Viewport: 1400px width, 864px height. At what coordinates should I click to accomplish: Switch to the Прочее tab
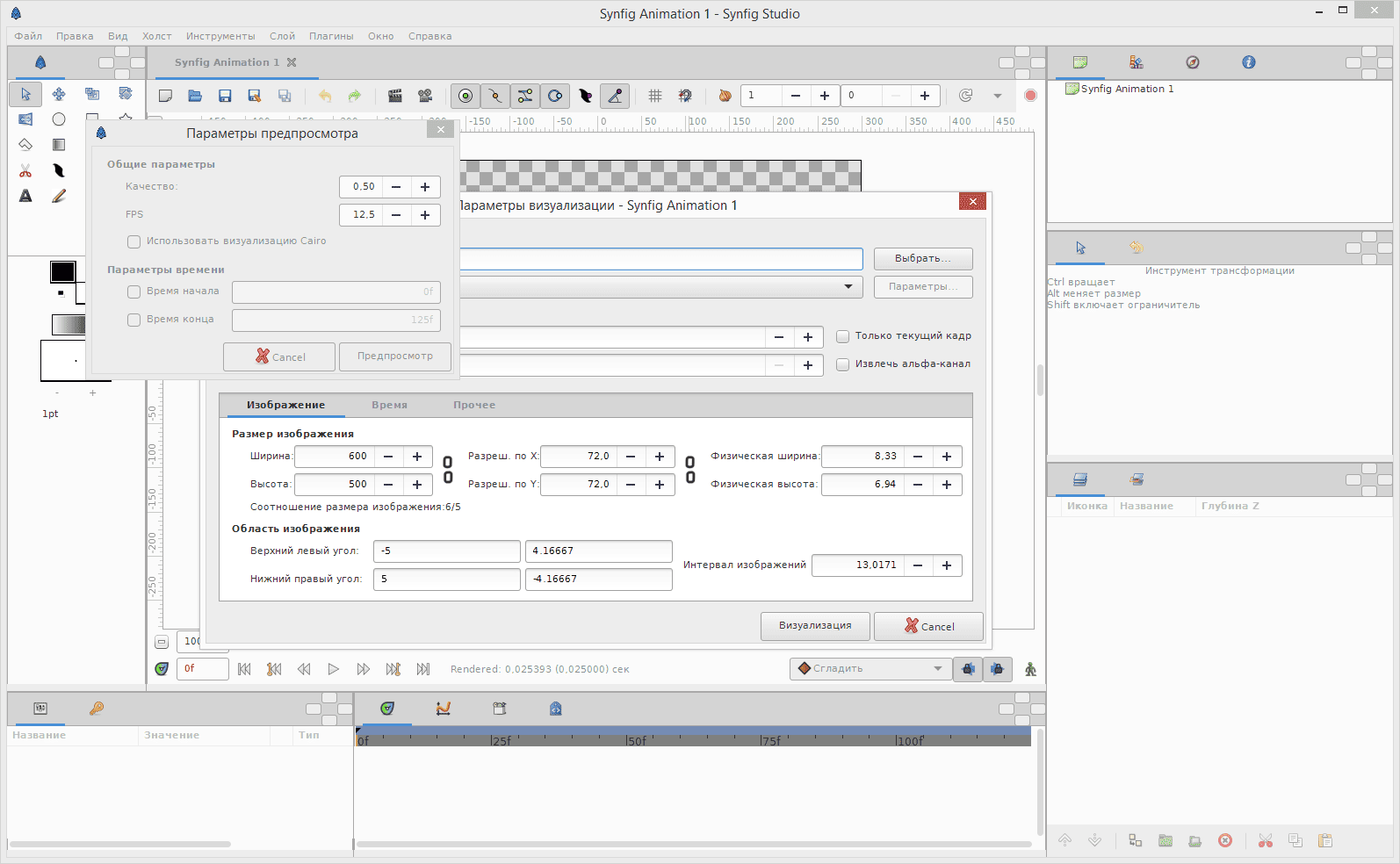(x=474, y=405)
